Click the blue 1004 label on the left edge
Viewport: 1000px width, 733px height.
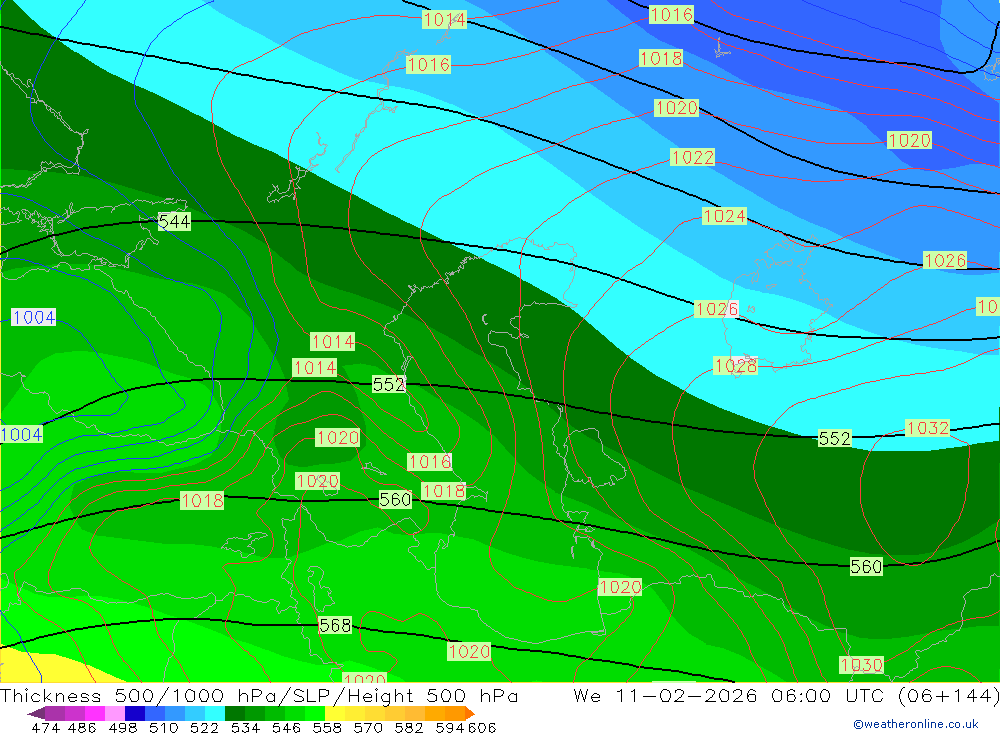[22, 434]
